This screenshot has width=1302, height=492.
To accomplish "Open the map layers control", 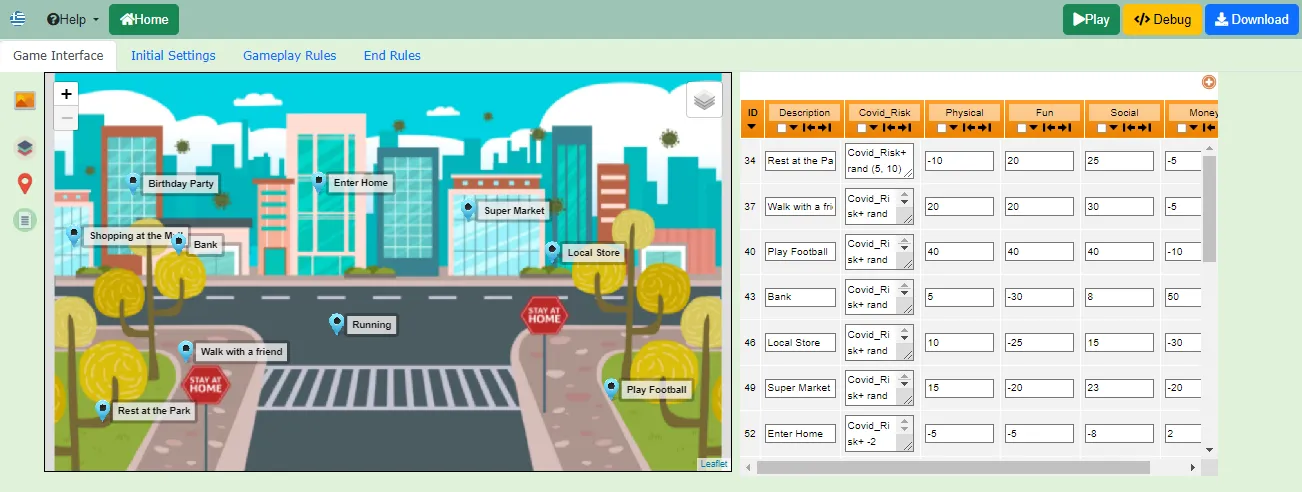I will pos(705,100).
